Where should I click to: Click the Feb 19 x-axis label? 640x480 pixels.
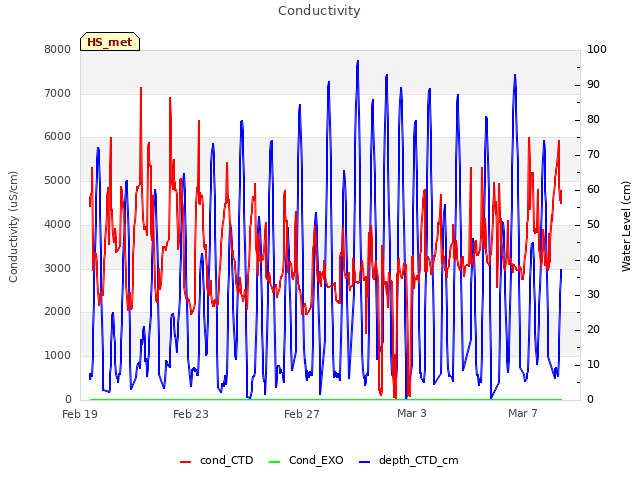click(80, 414)
